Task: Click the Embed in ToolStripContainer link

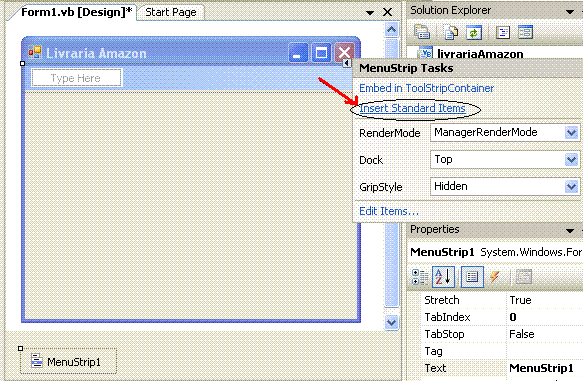Action: click(x=426, y=88)
